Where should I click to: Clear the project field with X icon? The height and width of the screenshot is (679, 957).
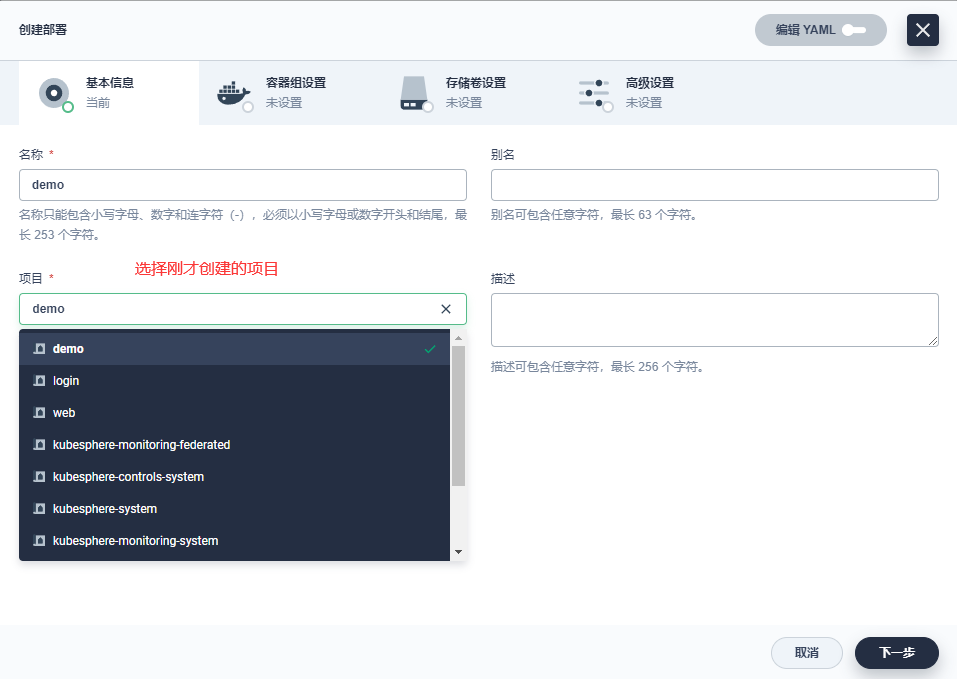click(x=446, y=309)
